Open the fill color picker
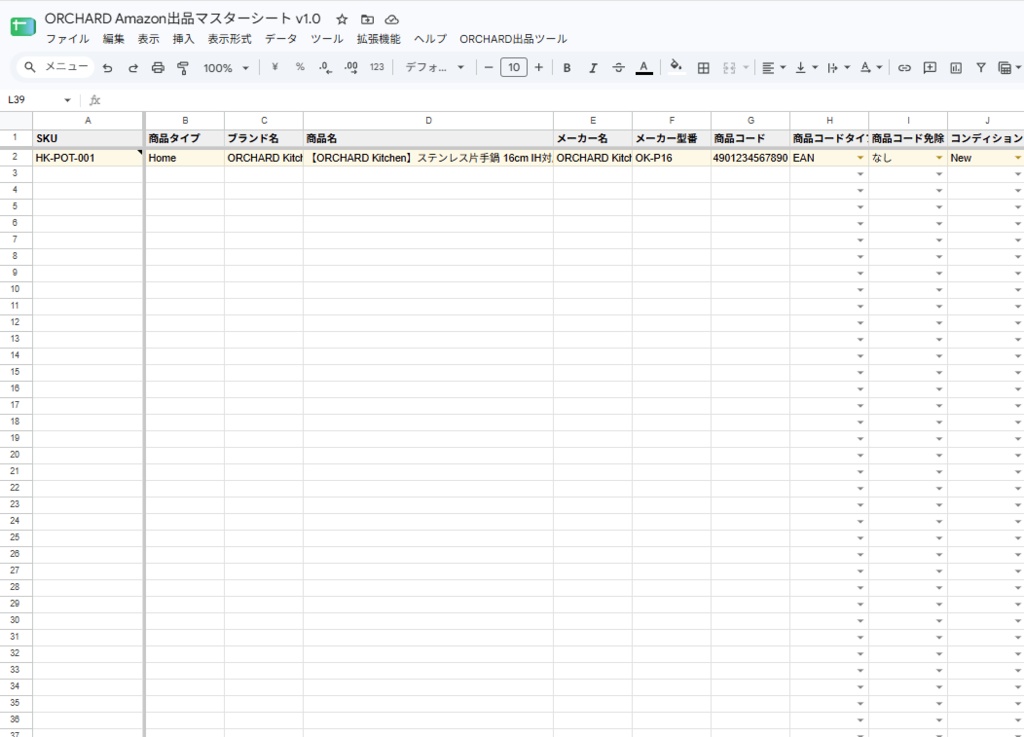The width and height of the screenshot is (1024, 737). (x=676, y=66)
